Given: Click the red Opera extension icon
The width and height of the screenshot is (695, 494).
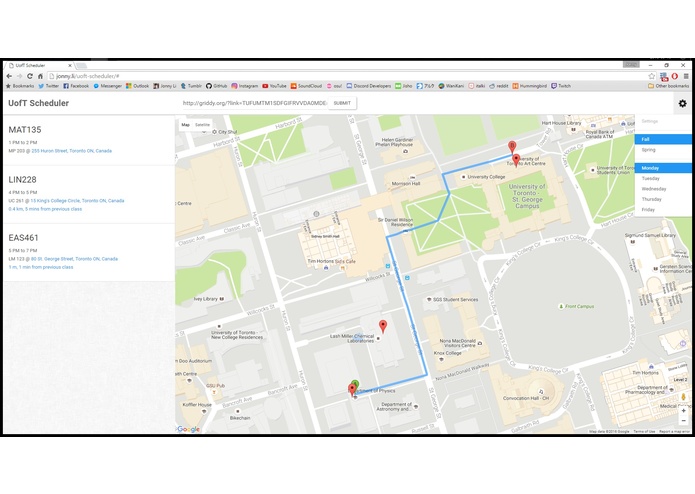Looking at the screenshot, I should (675, 76).
